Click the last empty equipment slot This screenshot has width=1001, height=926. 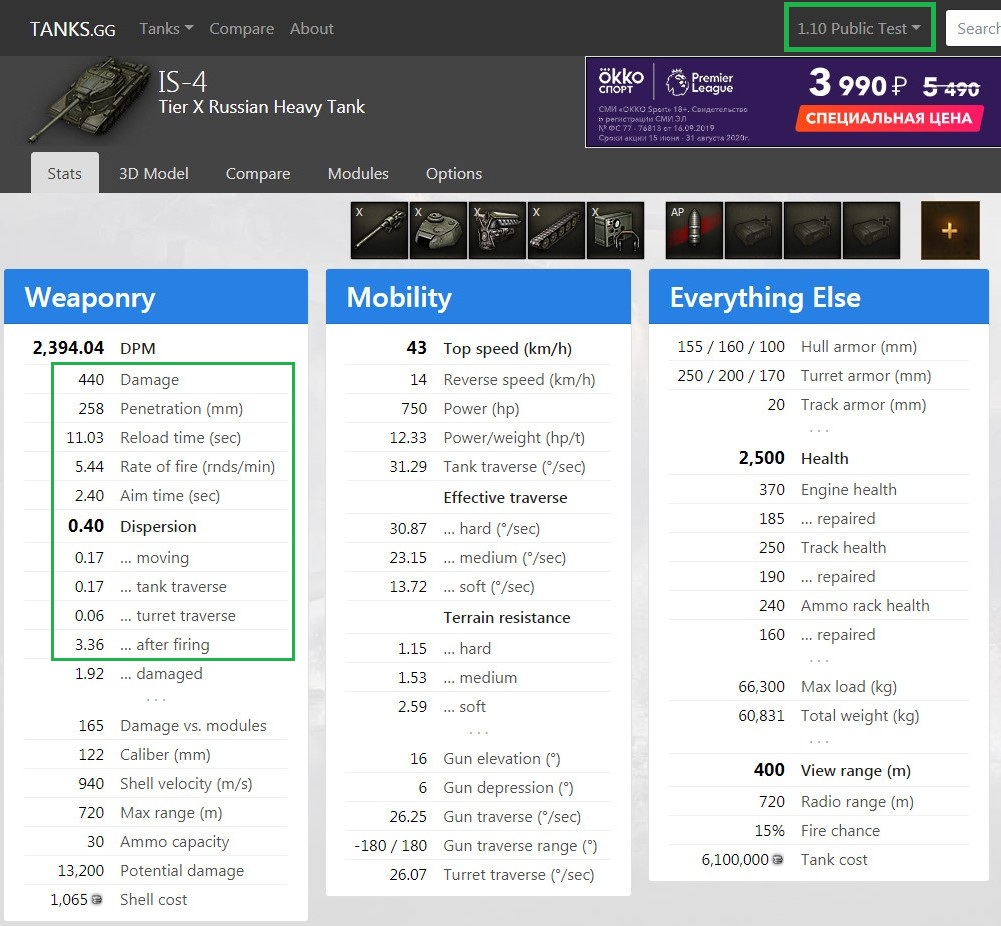click(871, 231)
